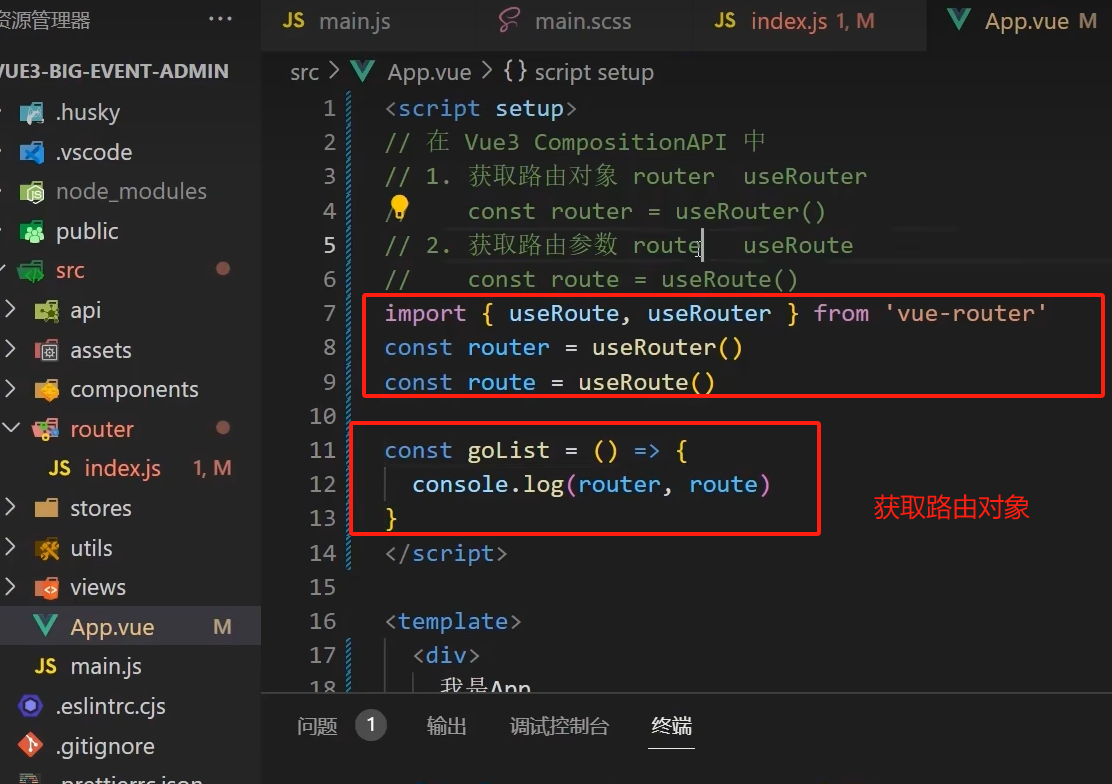This screenshot has height=784, width=1112.
Task: Click the api folder icon
Action: pyautogui.click(x=47, y=311)
